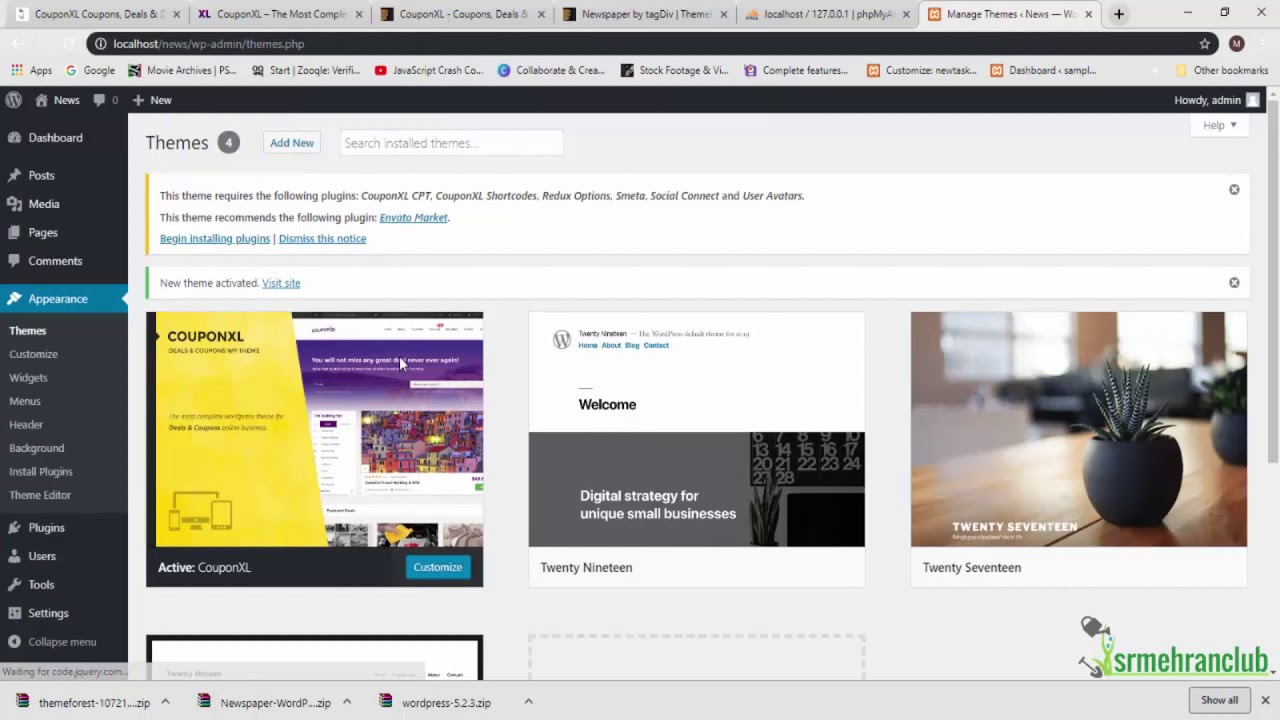1280x720 pixels.
Task: Open the comments bubble in admin bar
Action: pyautogui.click(x=105, y=100)
